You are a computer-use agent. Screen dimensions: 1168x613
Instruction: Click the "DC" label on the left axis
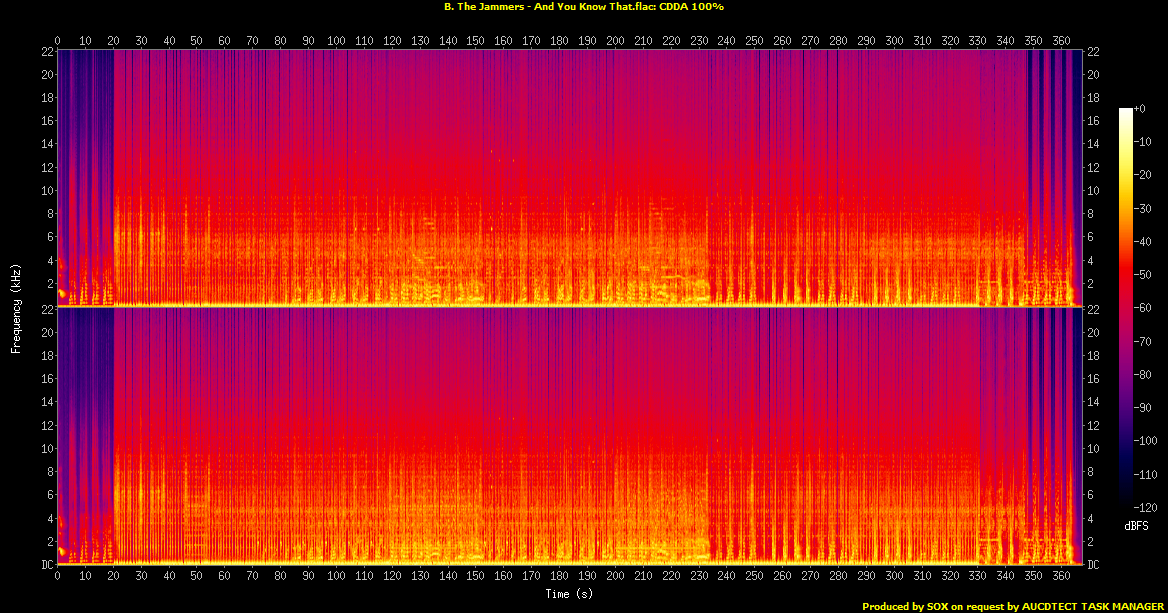tap(48, 565)
